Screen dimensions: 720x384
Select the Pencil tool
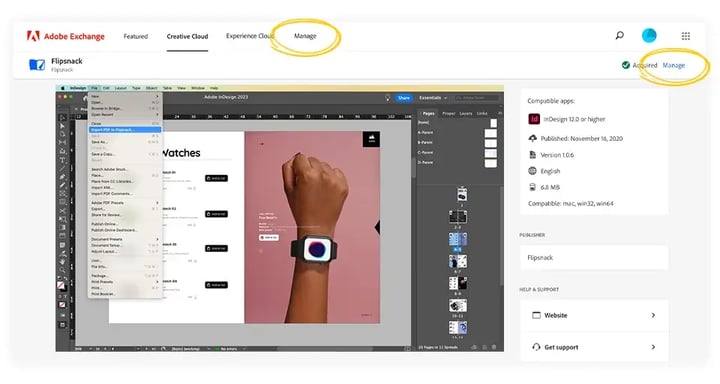pos(62,185)
